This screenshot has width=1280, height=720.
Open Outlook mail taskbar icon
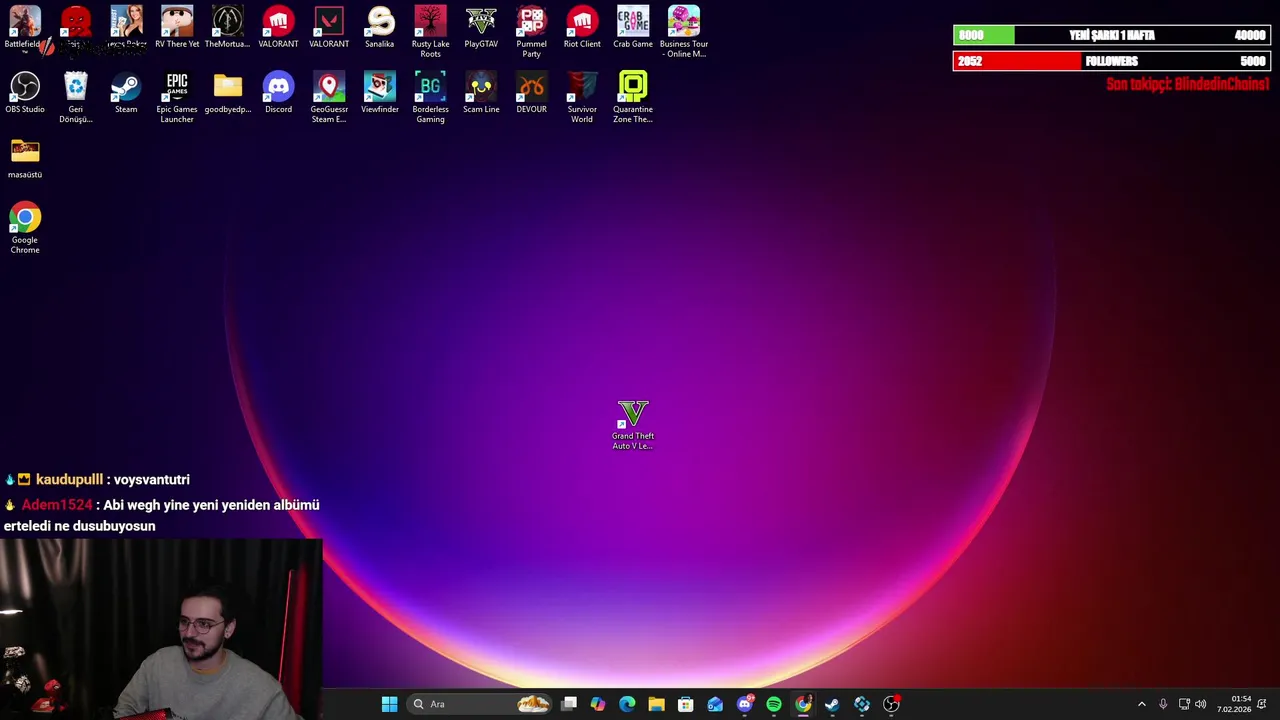pyautogui.click(x=715, y=704)
